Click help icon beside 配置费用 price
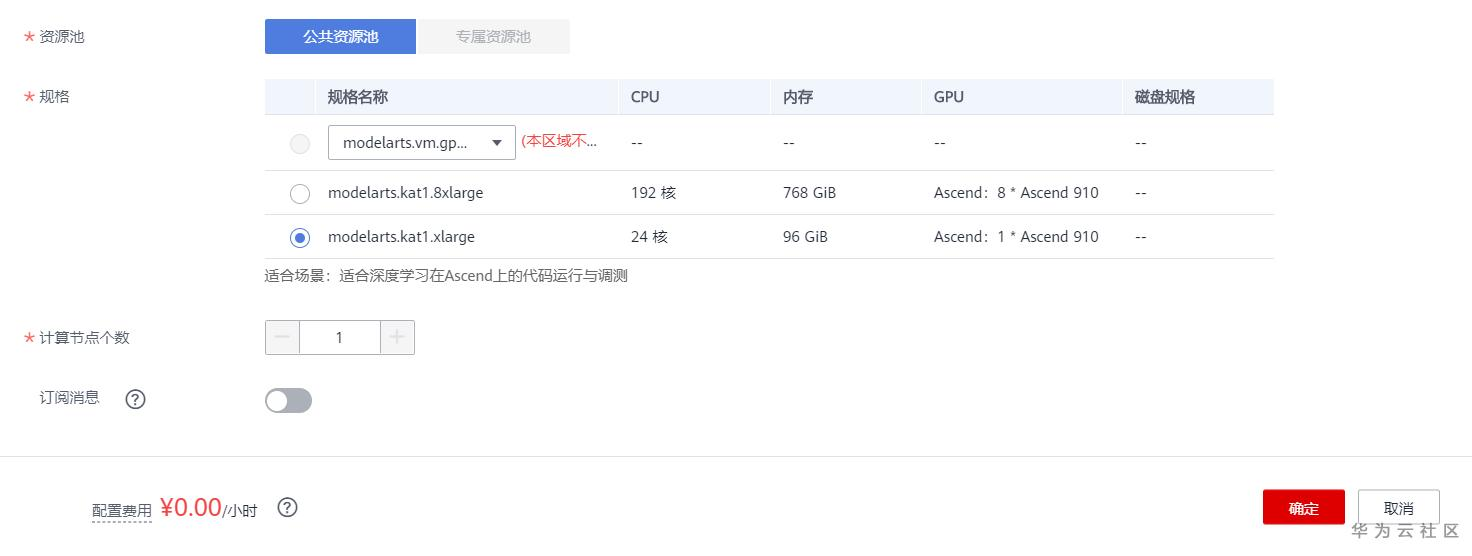 (x=288, y=508)
